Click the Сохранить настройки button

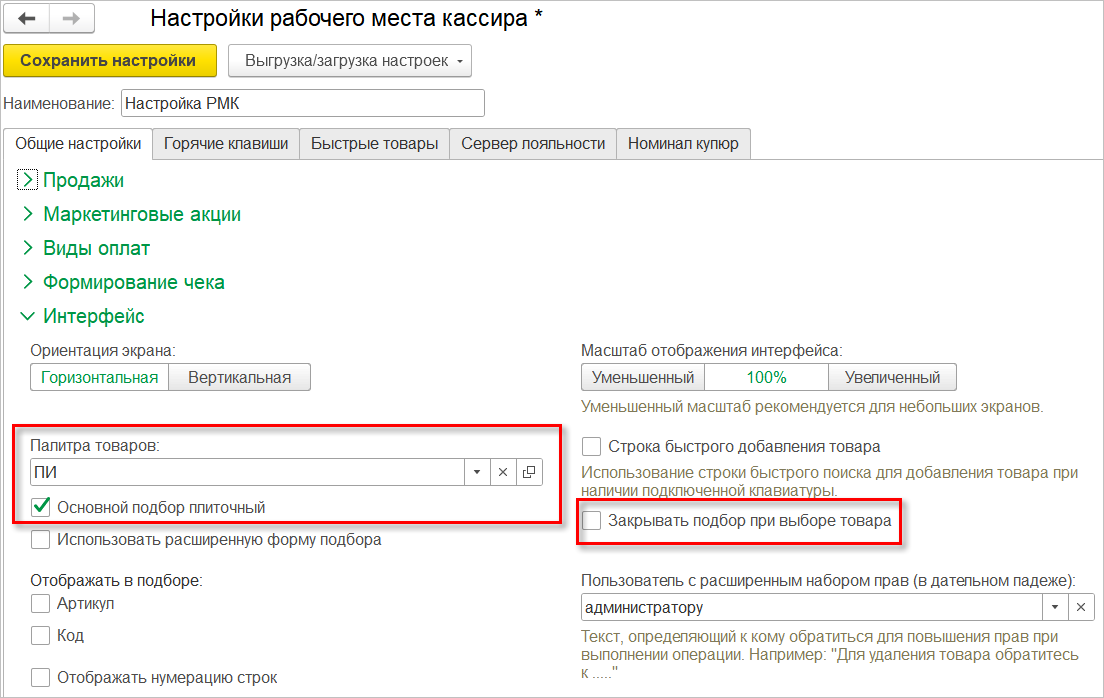pyautogui.click(x=108, y=61)
